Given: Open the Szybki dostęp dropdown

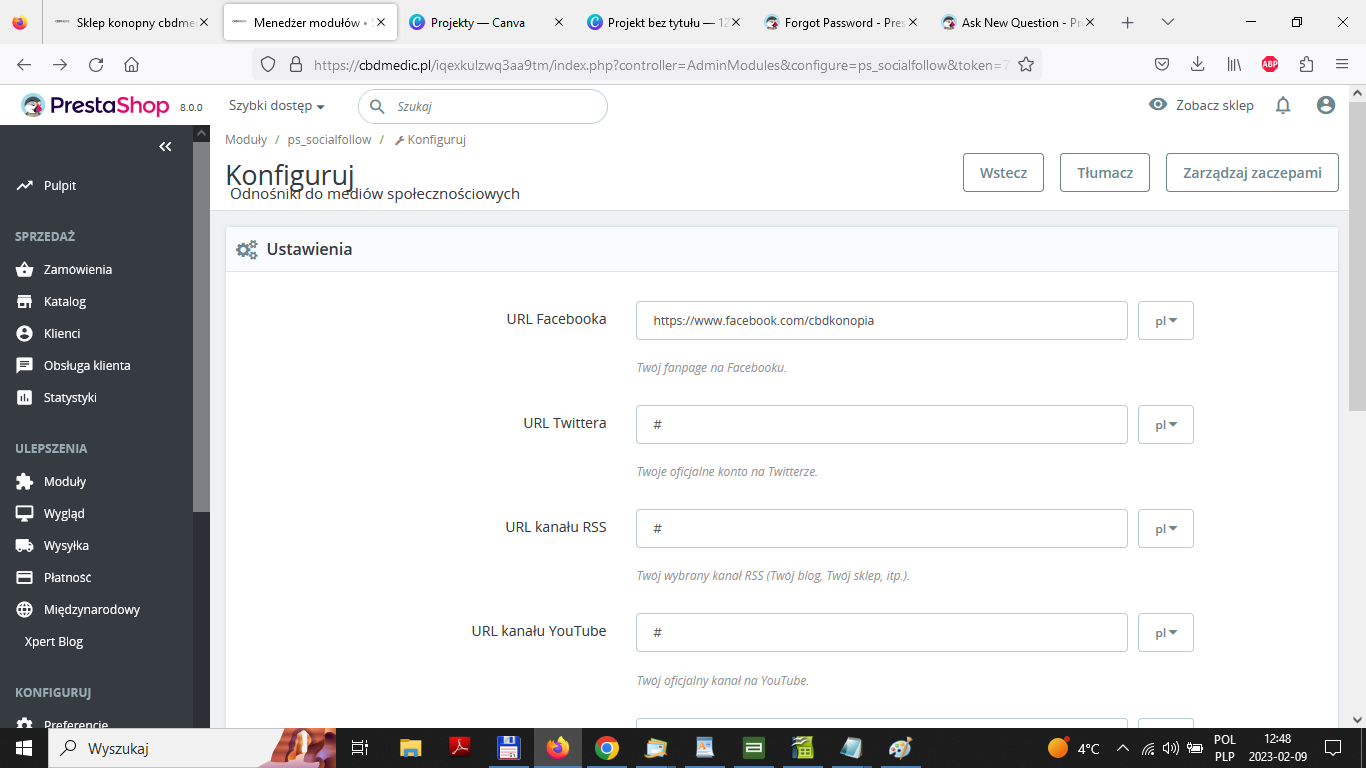Looking at the screenshot, I should [x=277, y=106].
